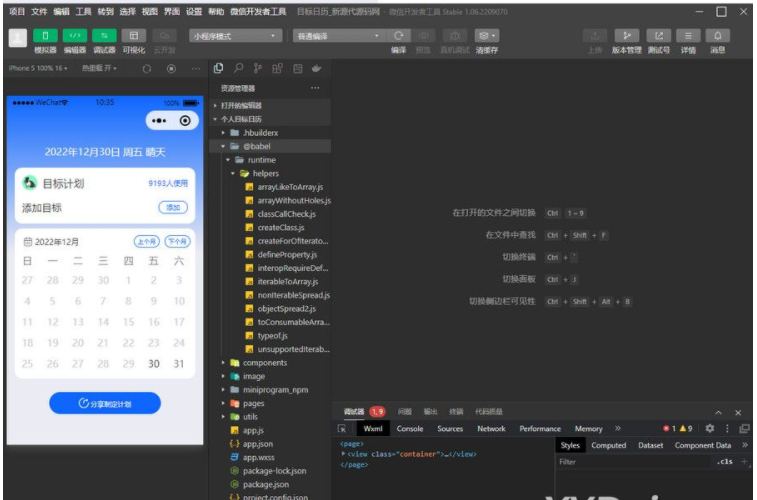Open the search icon in sidebar

pos(238,69)
